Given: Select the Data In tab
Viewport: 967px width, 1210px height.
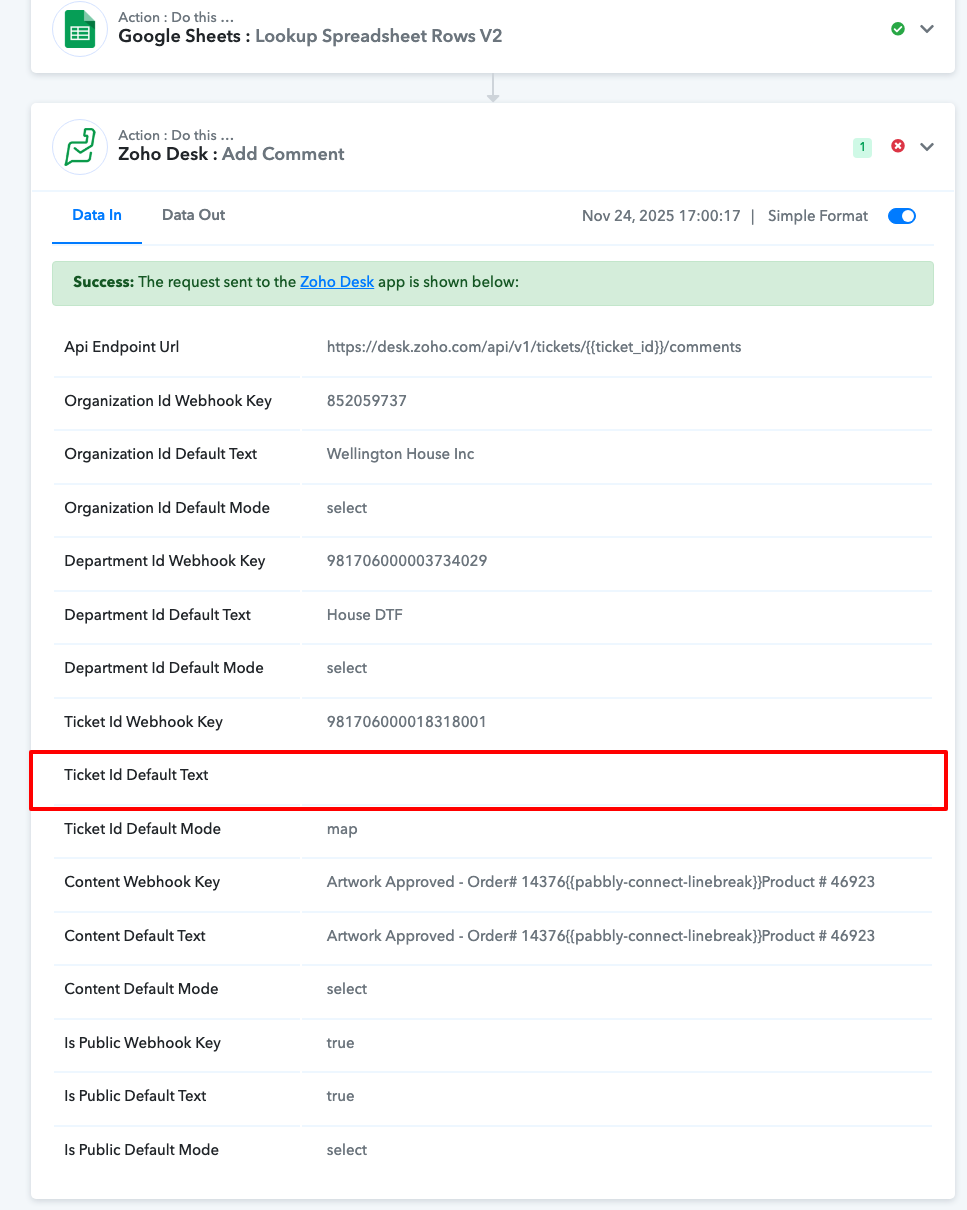Looking at the screenshot, I should 97,215.
